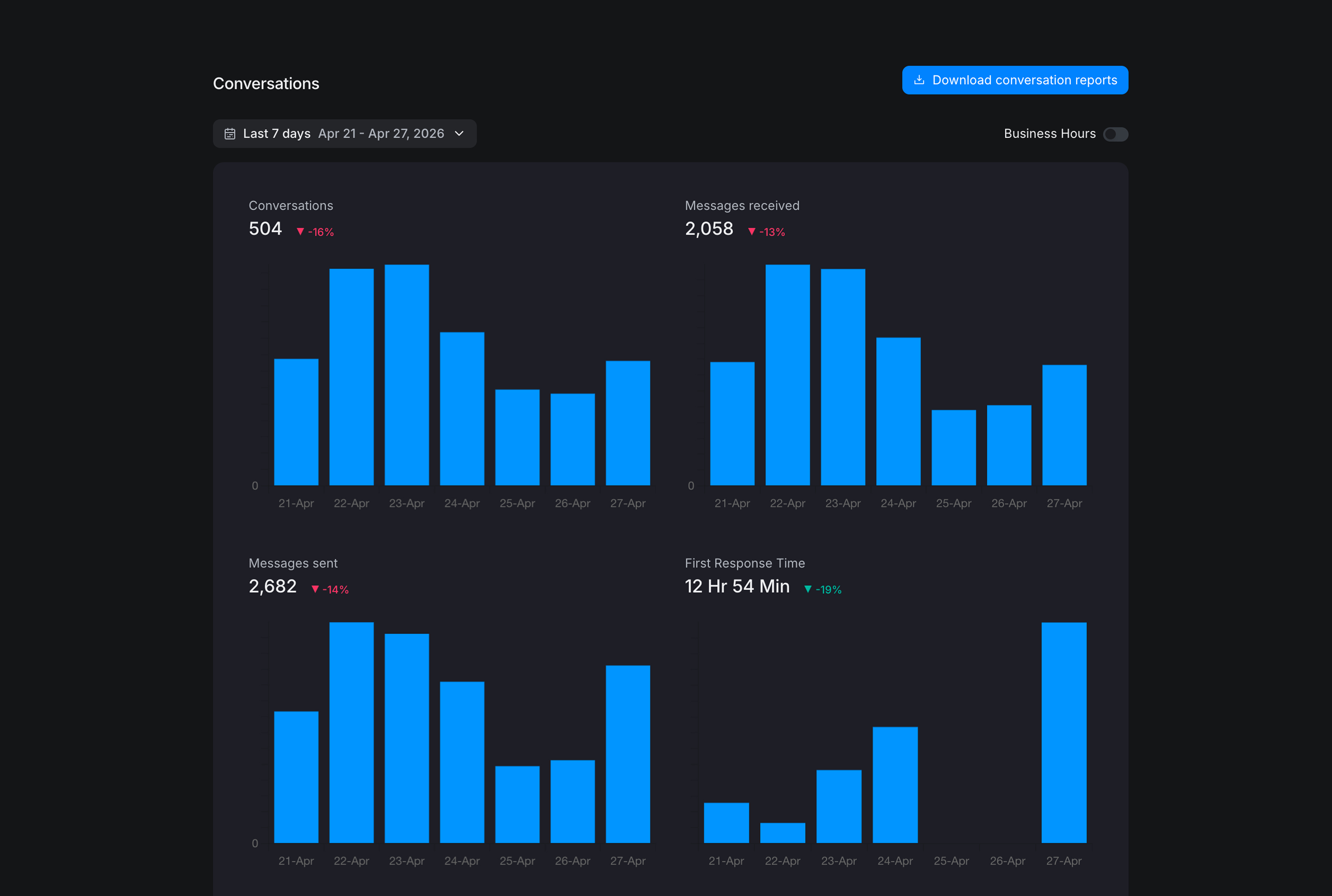This screenshot has height=896, width=1332.
Task: Click the download icon in reports button
Action: click(919, 80)
